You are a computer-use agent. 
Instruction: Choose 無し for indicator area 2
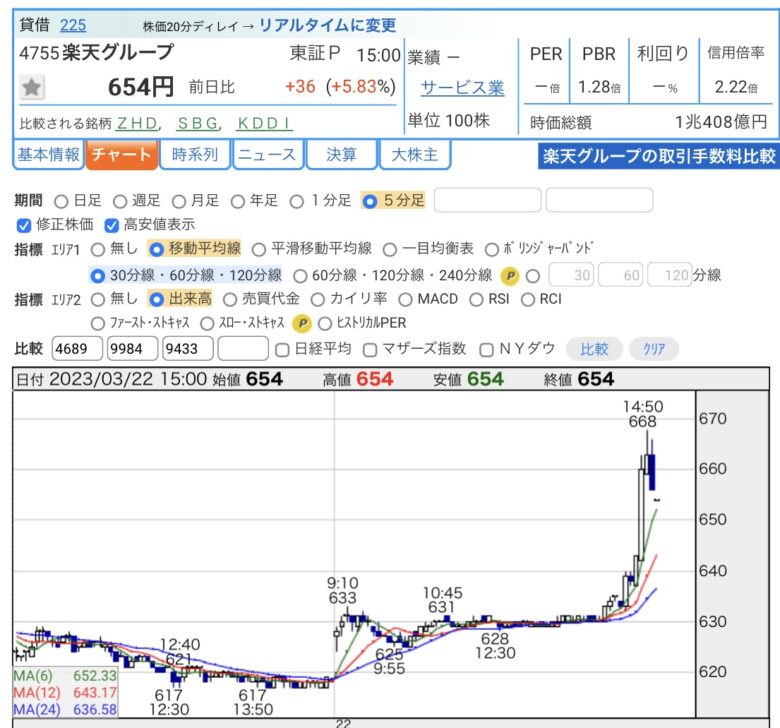(x=98, y=300)
